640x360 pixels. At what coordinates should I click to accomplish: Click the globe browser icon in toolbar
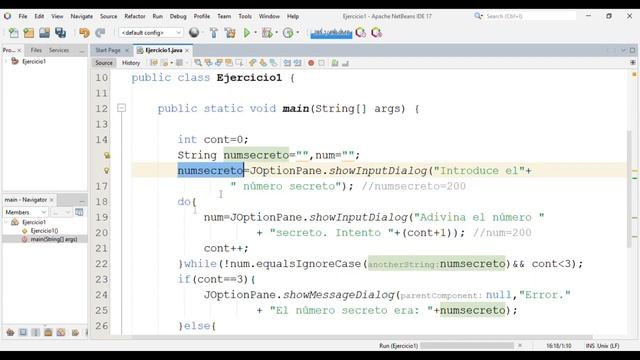pyautogui.click(x=194, y=33)
